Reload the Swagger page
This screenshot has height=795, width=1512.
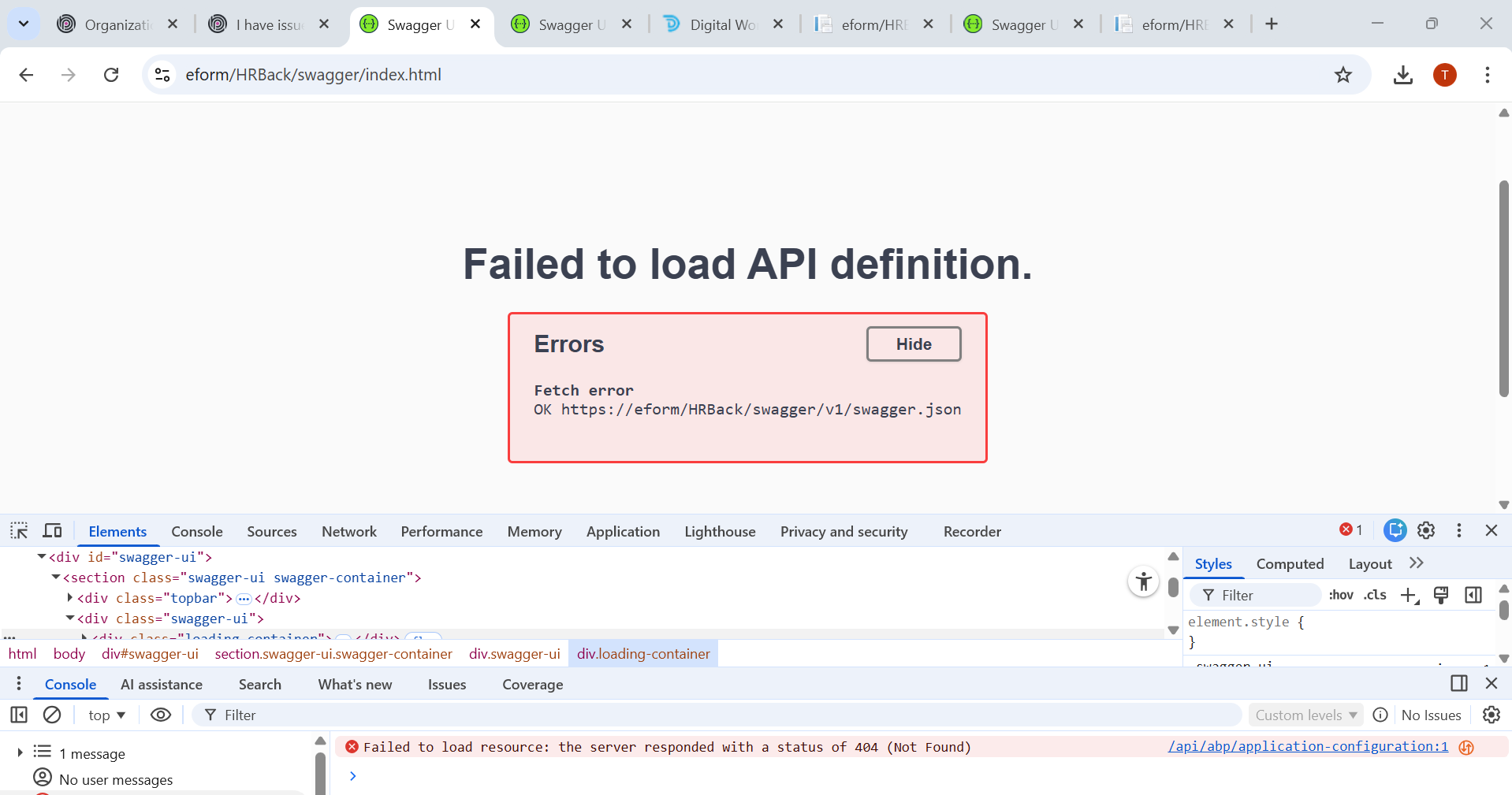[111, 75]
